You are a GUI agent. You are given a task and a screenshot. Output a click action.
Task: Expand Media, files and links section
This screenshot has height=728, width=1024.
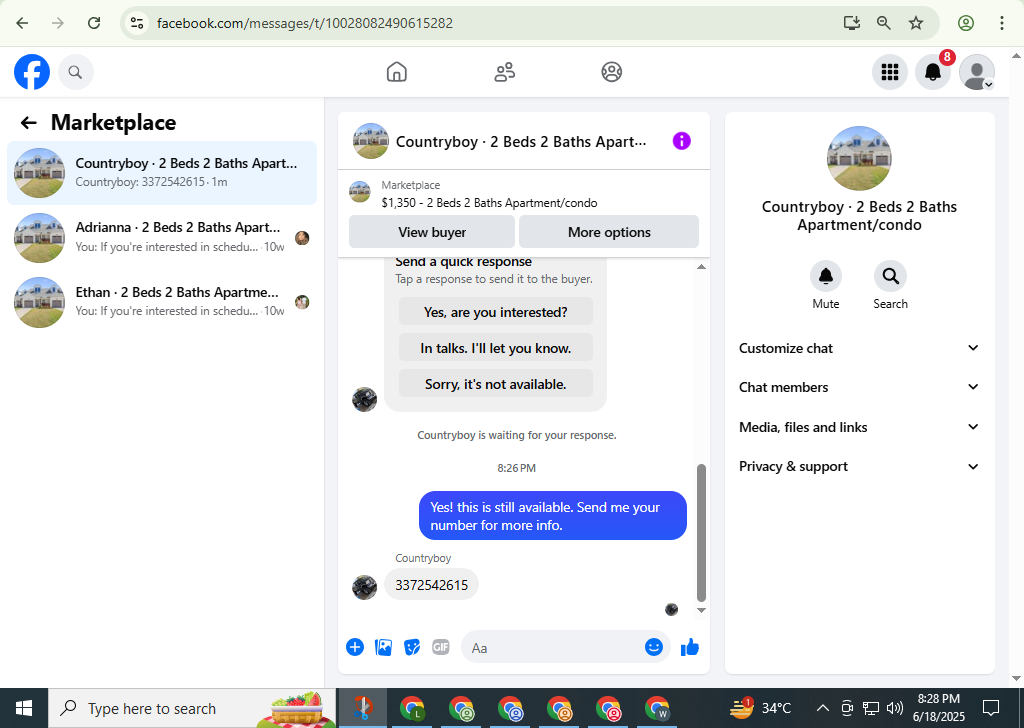point(859,427)
